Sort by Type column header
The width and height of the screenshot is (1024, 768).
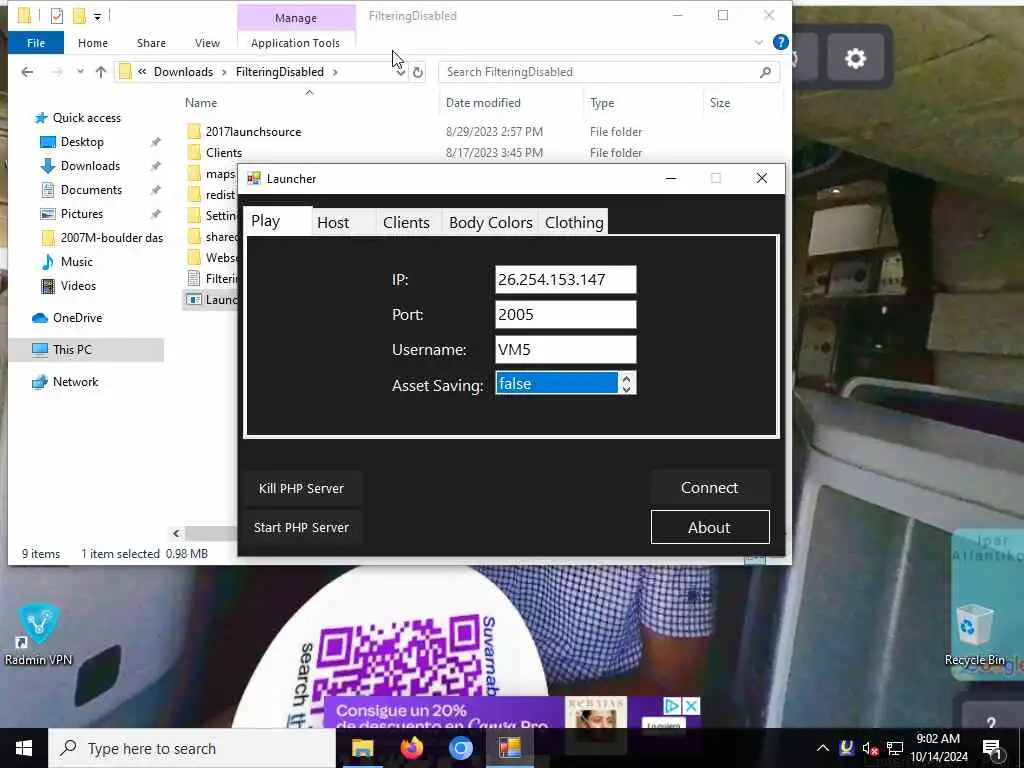601,103
